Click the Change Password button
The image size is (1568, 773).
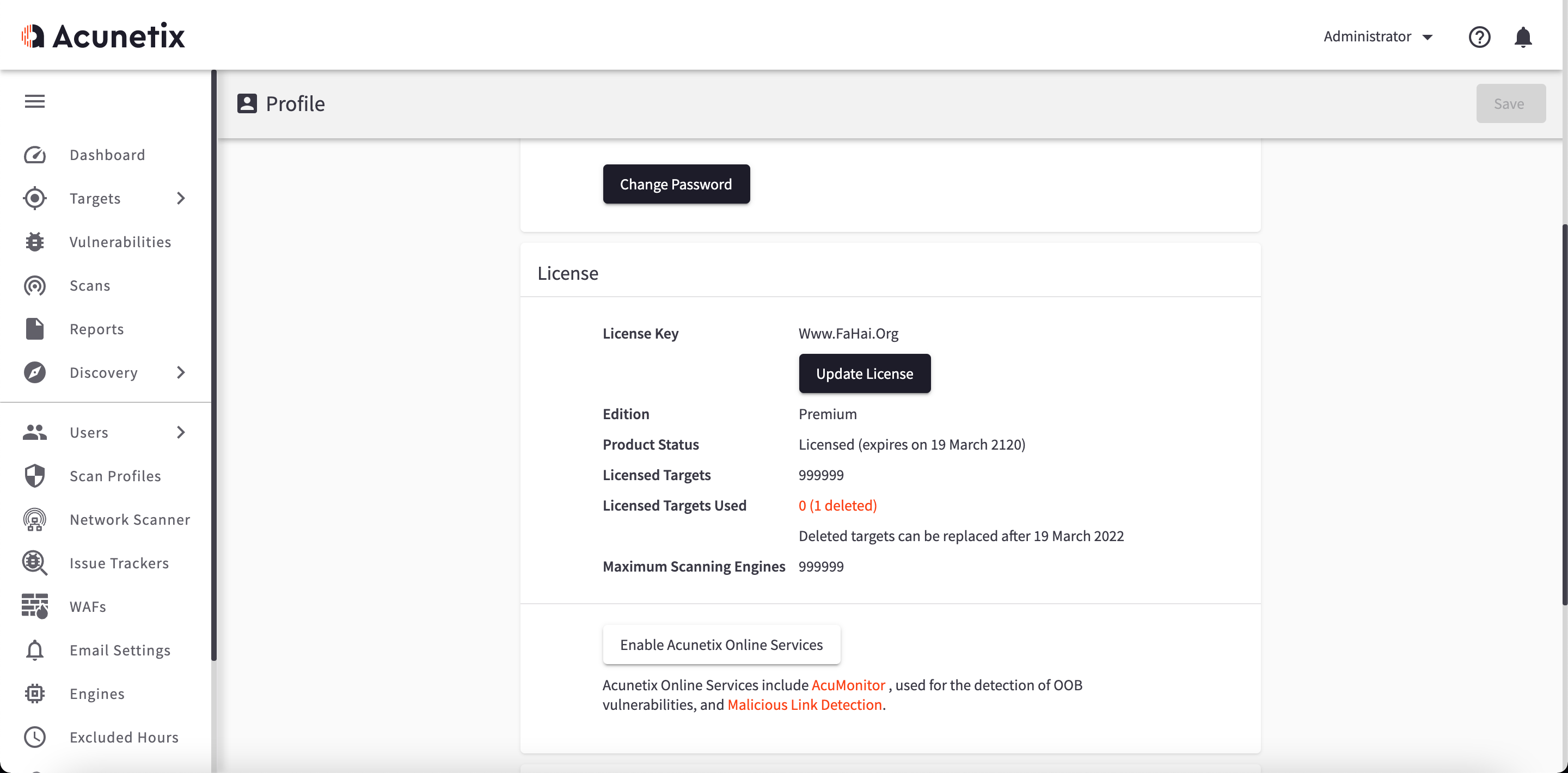pos(676,184)
